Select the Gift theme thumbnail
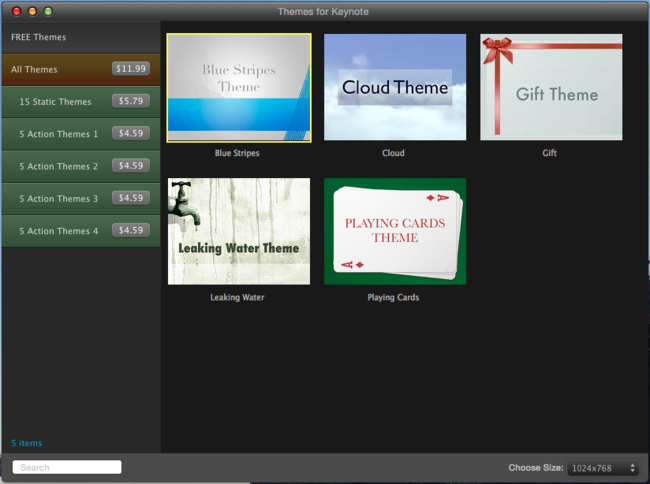 [x=551, y=87]
